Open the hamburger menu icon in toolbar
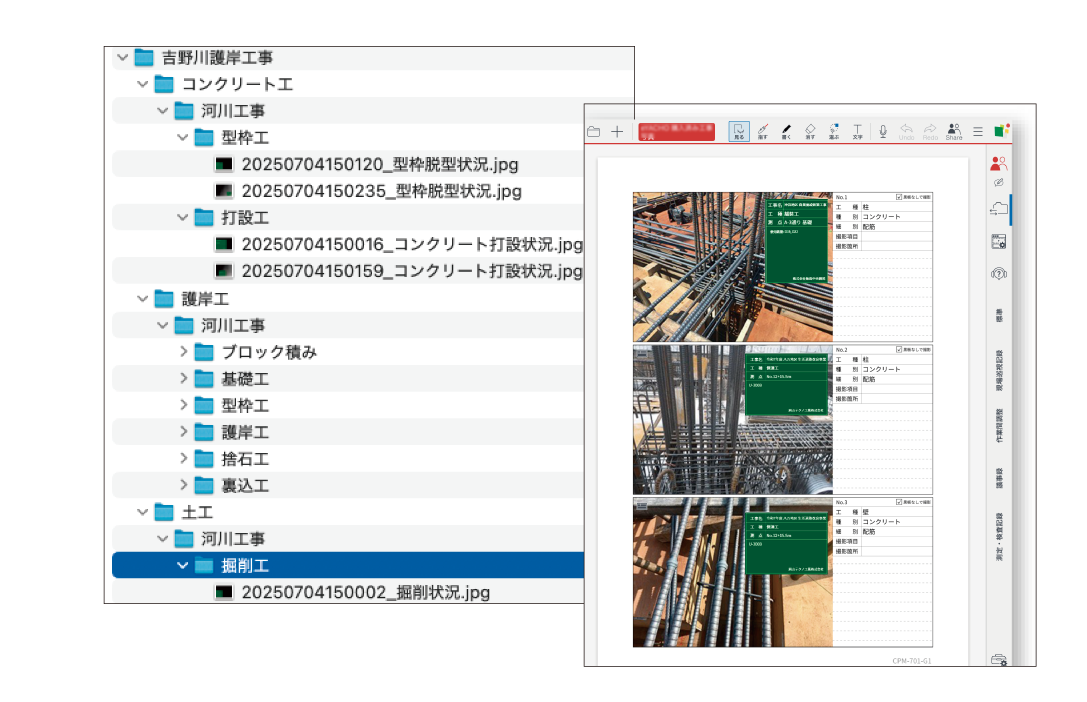 [979, 131]
